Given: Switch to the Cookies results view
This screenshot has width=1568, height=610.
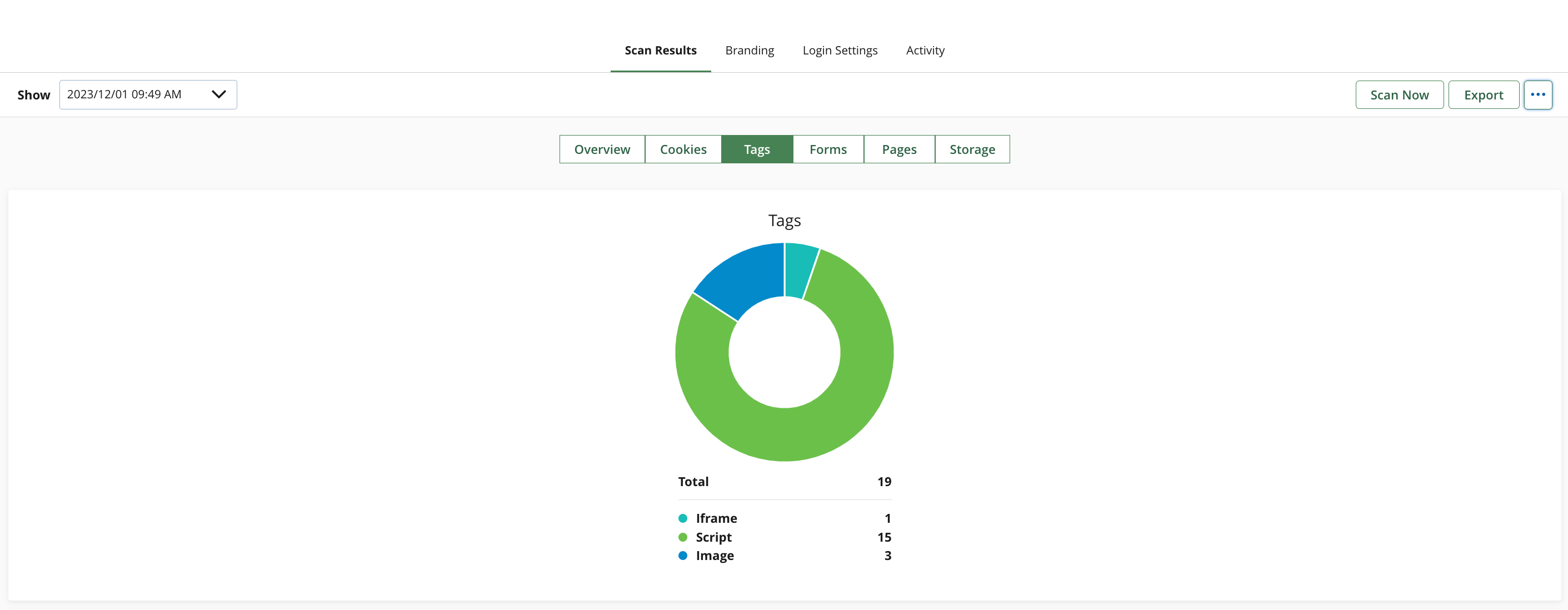Looking at the screenshot, I should 683,149.
